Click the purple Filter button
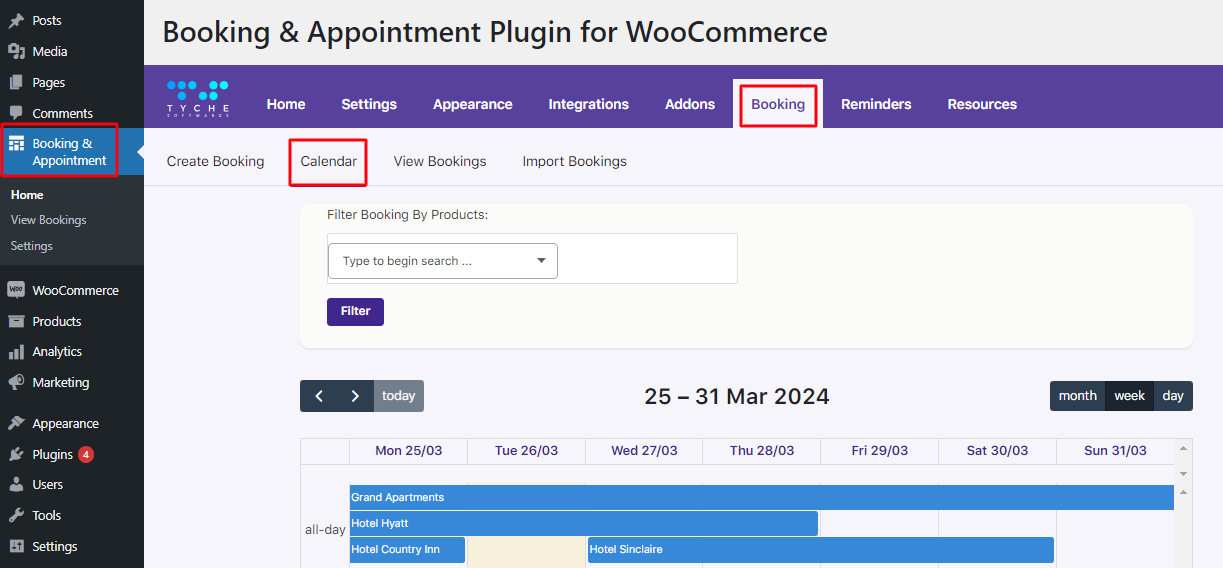The width and height of the screenshot is (1223, 568). tap(355, 311)
